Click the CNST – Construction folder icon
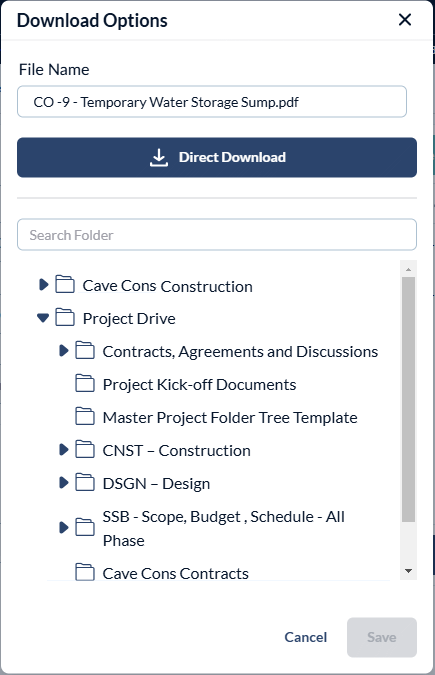This screenshot has width=435, height=675. (x=85, y=449)
